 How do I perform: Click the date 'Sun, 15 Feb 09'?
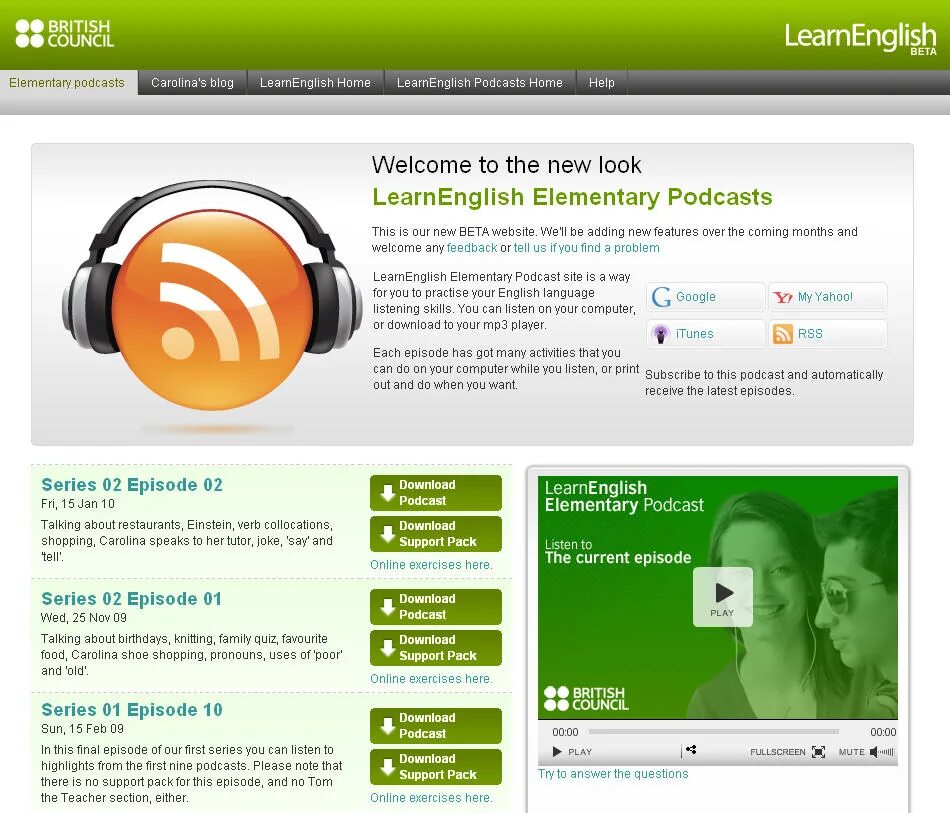(x=82, y=729)
